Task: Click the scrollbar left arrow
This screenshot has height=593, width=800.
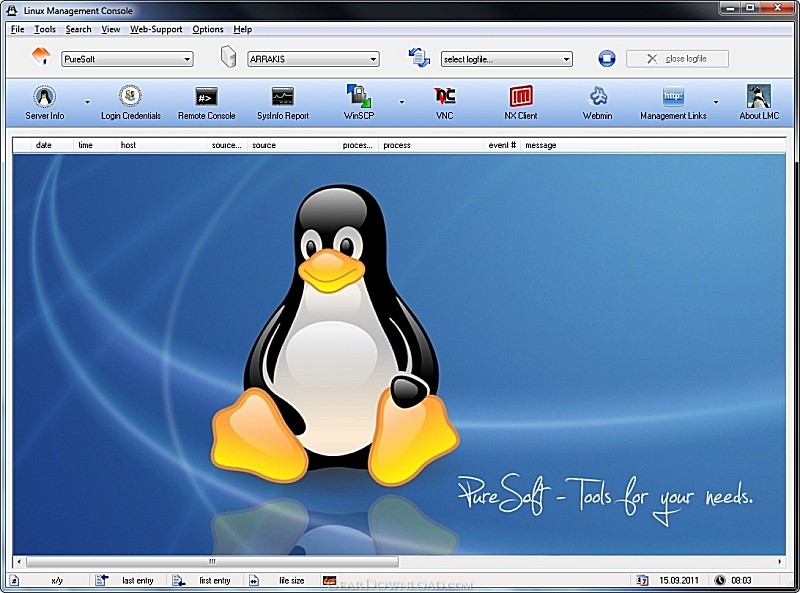Action: 19,561
